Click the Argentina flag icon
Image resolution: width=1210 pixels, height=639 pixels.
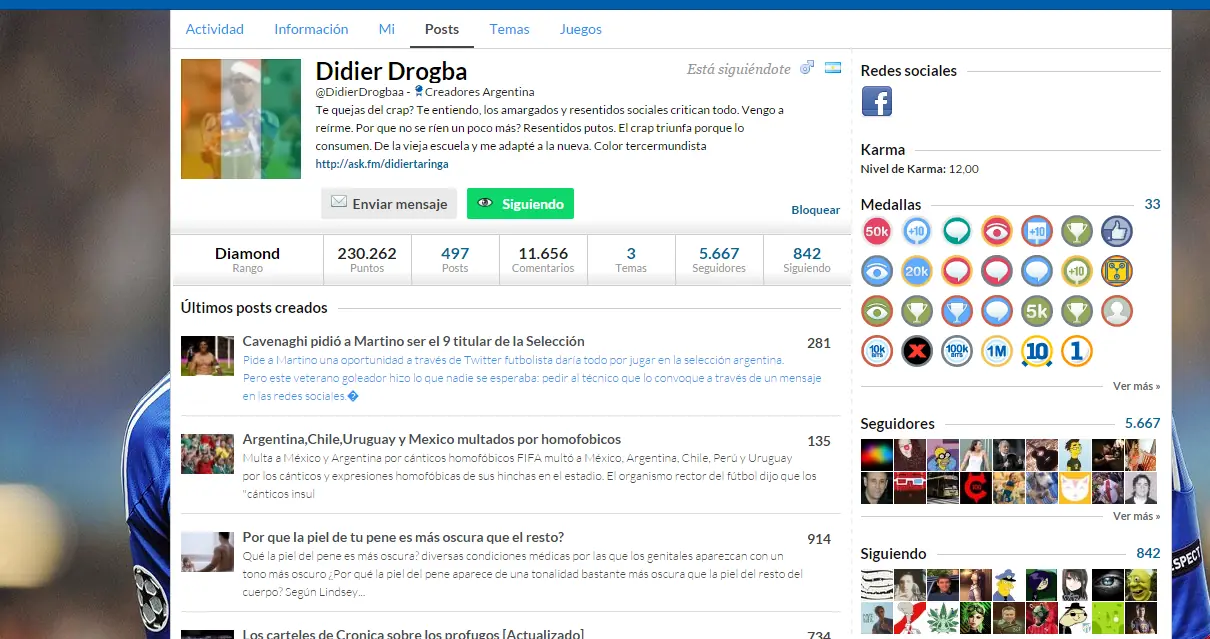pos(833,68)
